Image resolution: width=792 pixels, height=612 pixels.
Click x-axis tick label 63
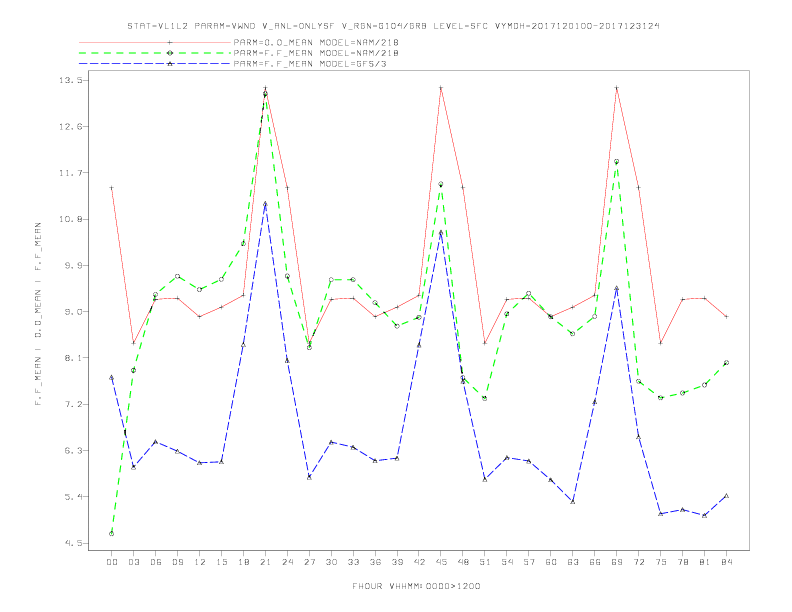tap(573, 562)
